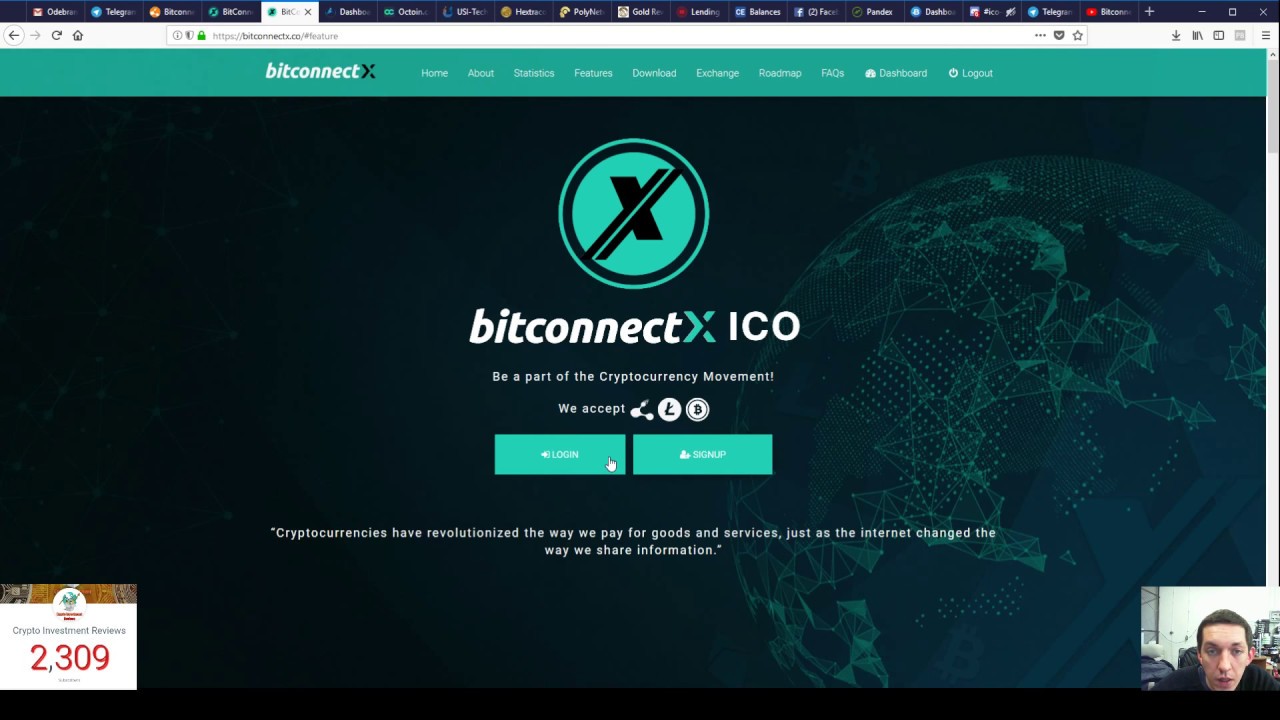Switch to the Hextracoin browser tab
Screen dimensions: 1280x720
522,12
